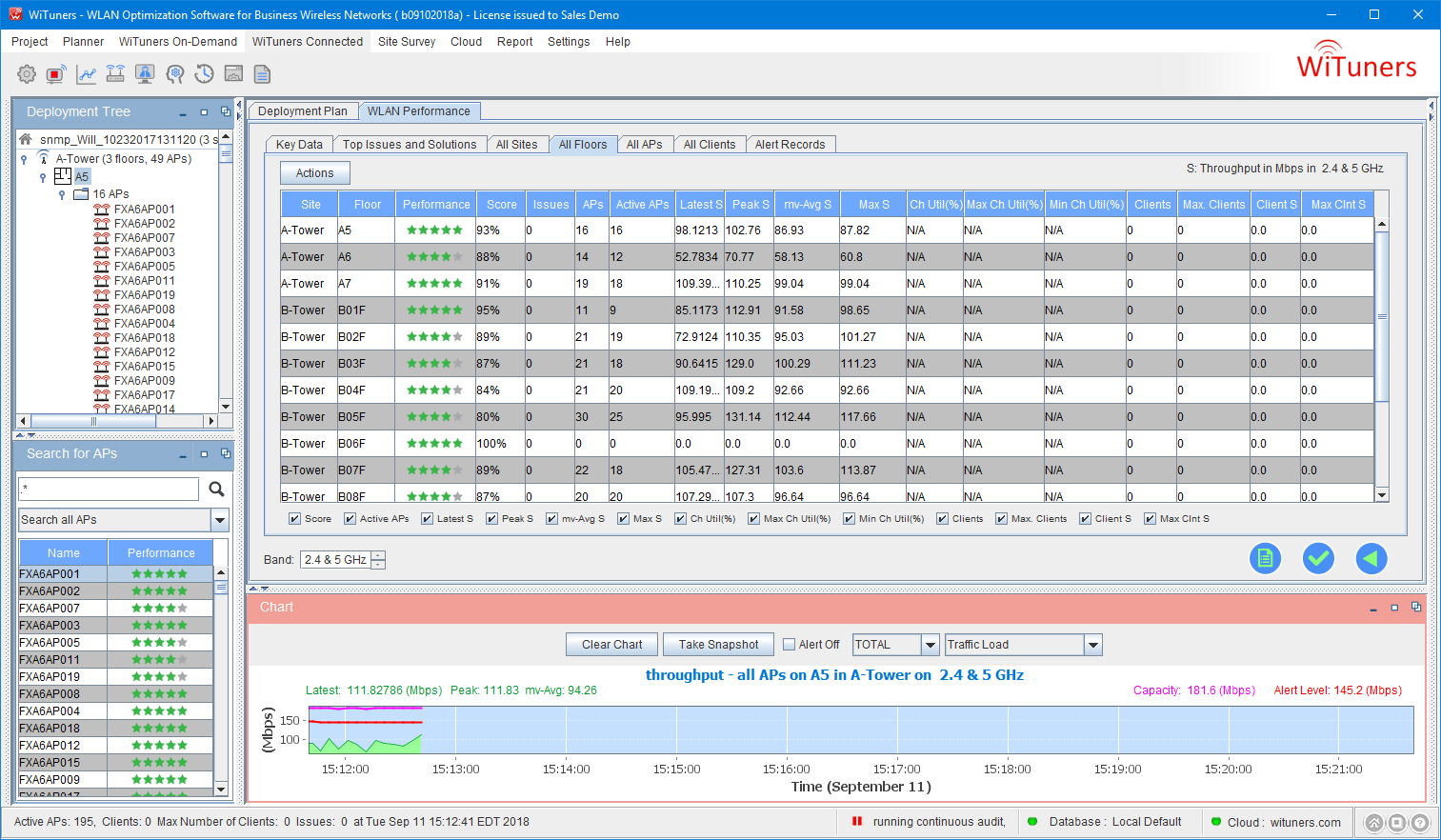Switch to the Top Issues and Solutions tab
This screenshot has width=1441, height=840.
410,145
